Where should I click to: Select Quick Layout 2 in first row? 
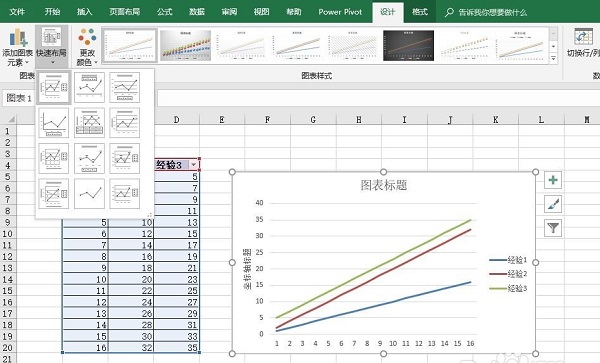[89, 88]
